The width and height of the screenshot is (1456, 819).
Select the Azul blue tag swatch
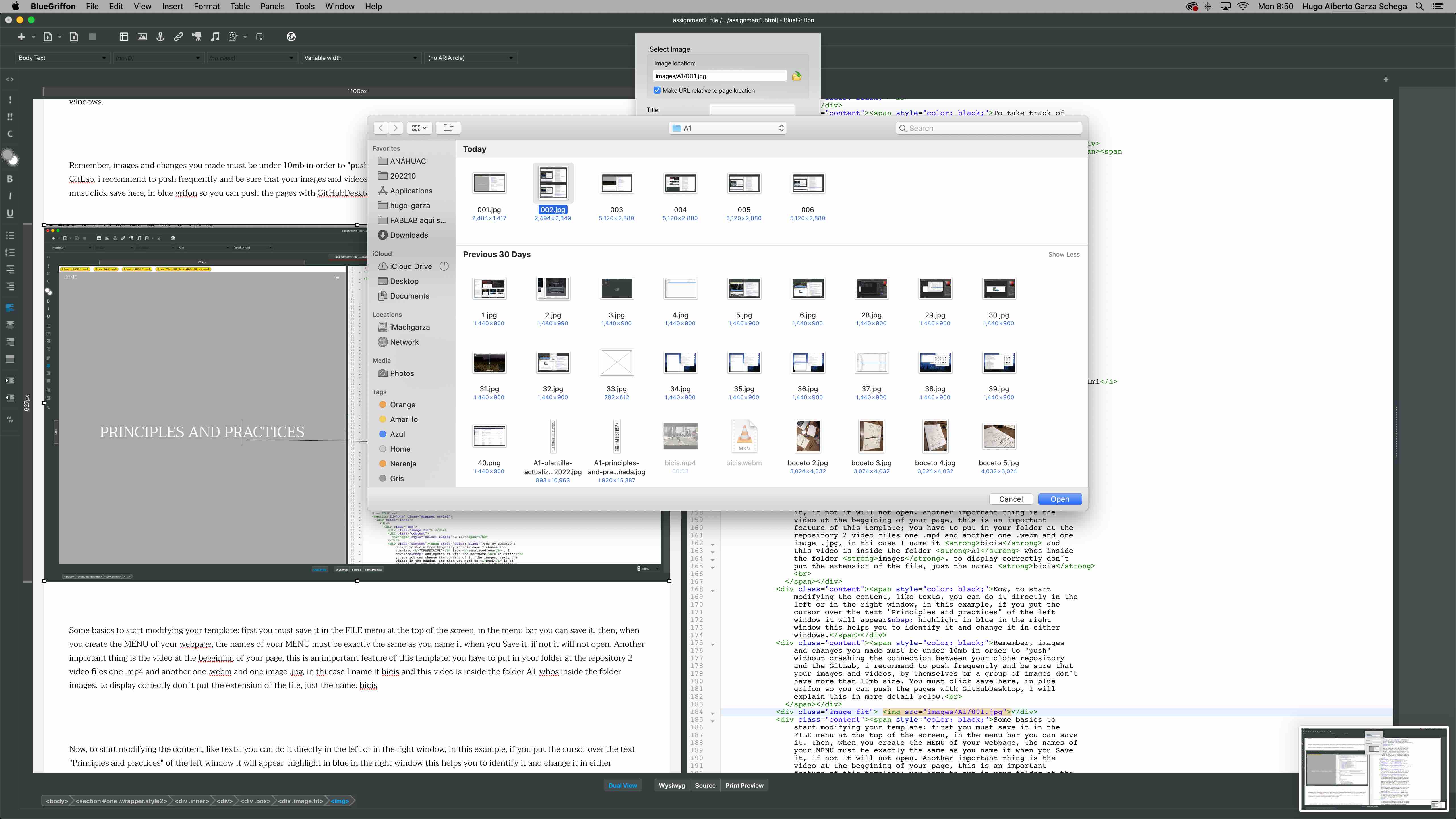coord(383,434)
